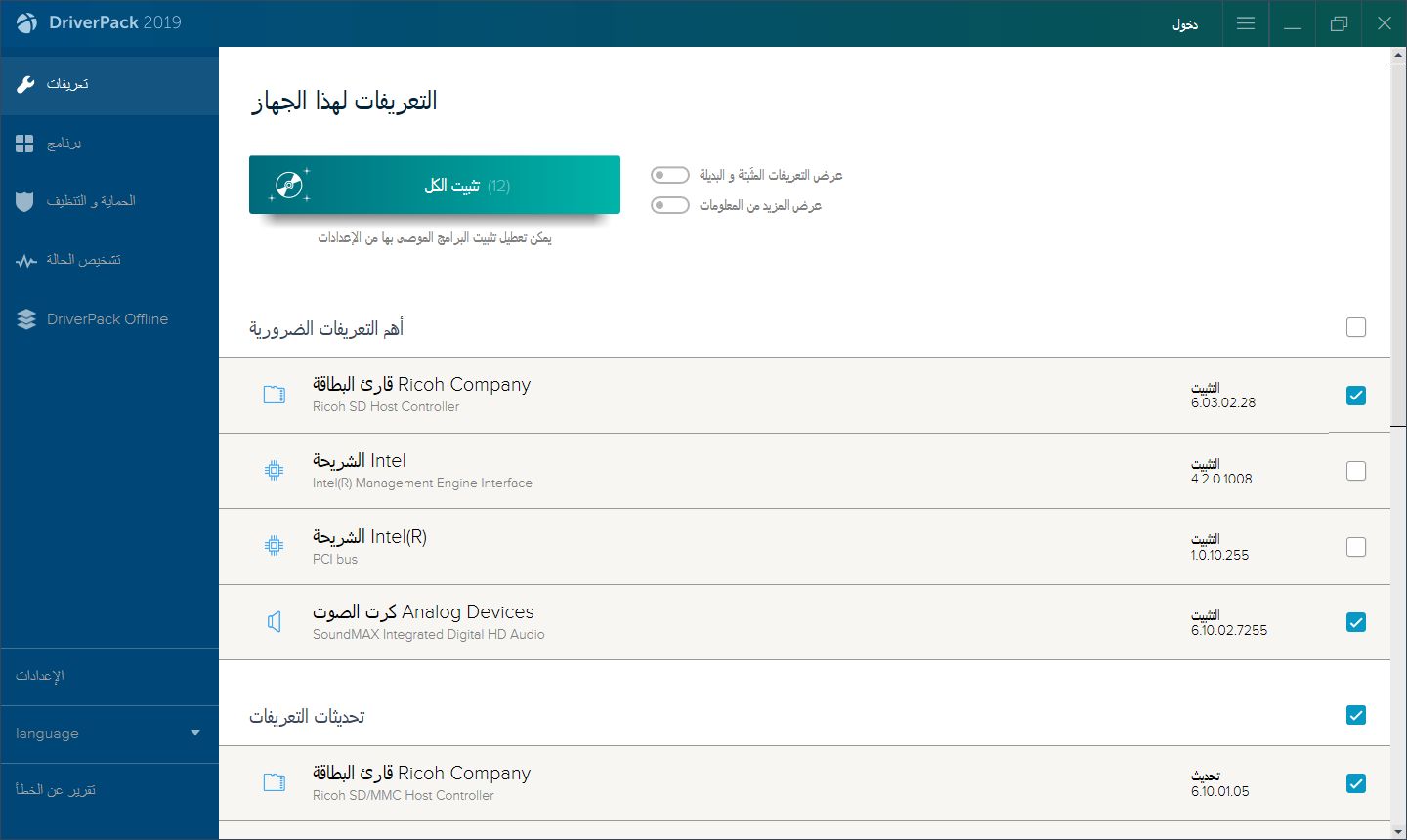Viewport: 1407px width, 840px height.
Task: Open the protection shield icon in sidebar
Action: tap(25, 202)
